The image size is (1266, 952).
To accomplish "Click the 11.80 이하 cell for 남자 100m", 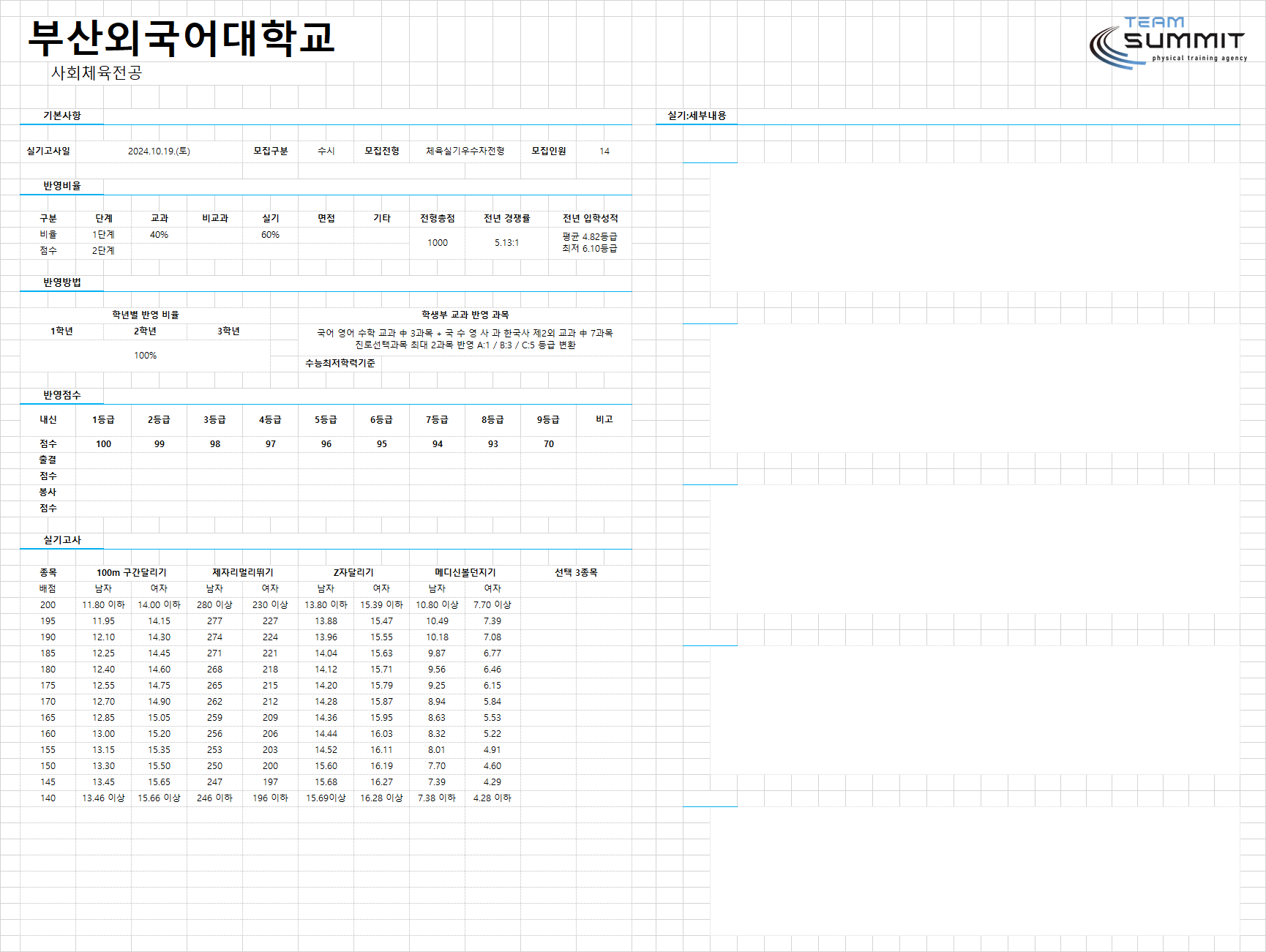I will (103, 605).
